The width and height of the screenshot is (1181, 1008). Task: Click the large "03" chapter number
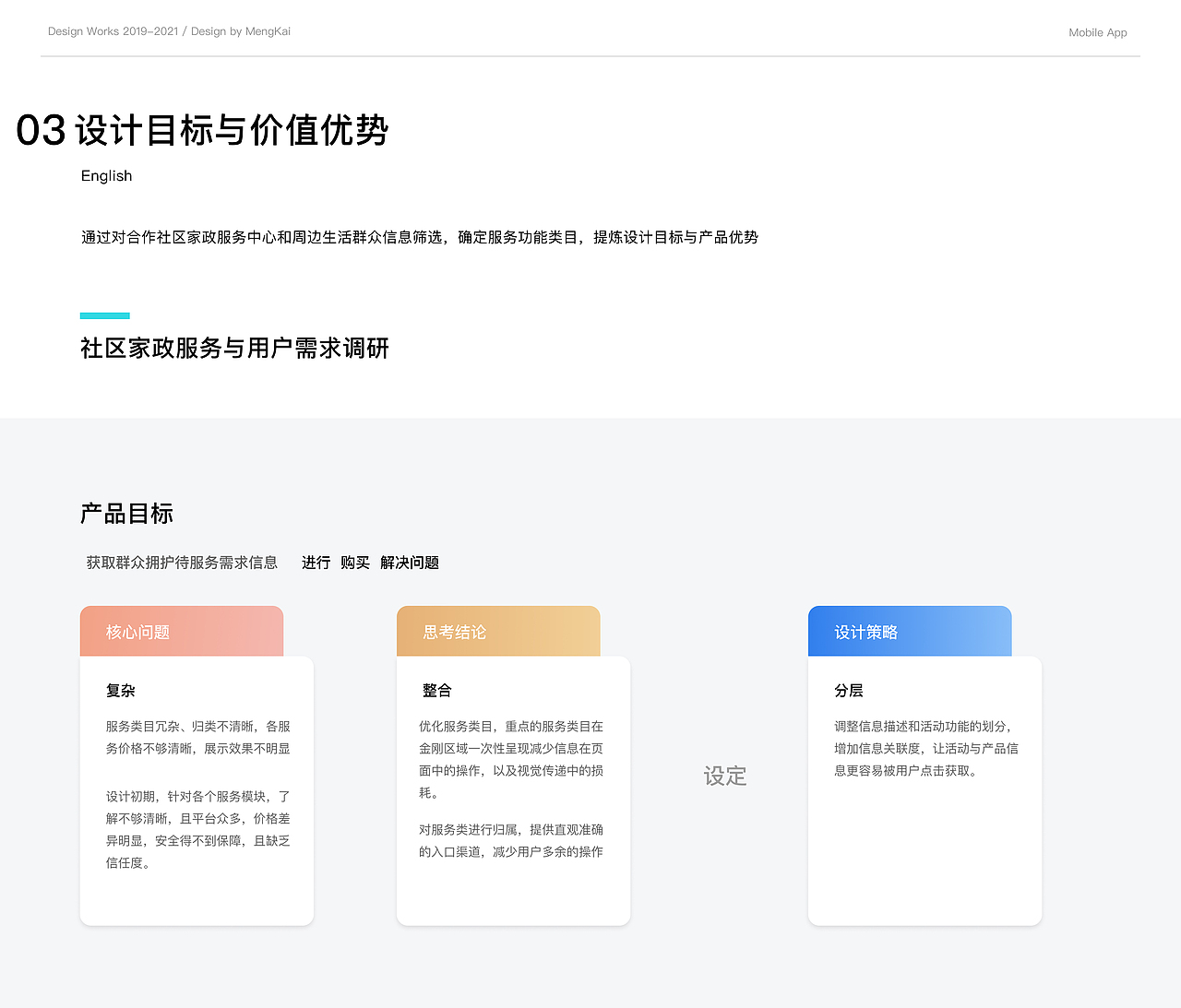39,131
